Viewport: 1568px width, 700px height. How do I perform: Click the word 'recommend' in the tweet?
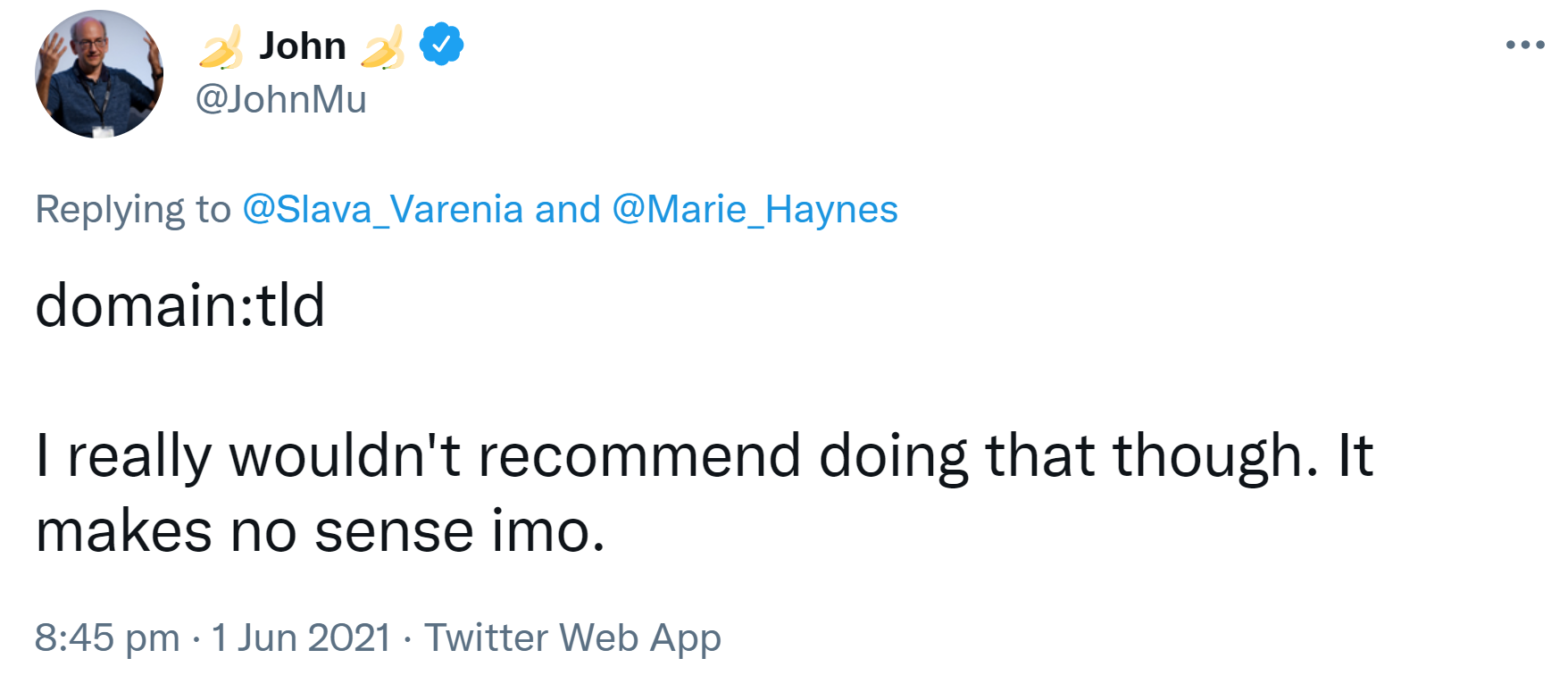[x=638, y=456]
